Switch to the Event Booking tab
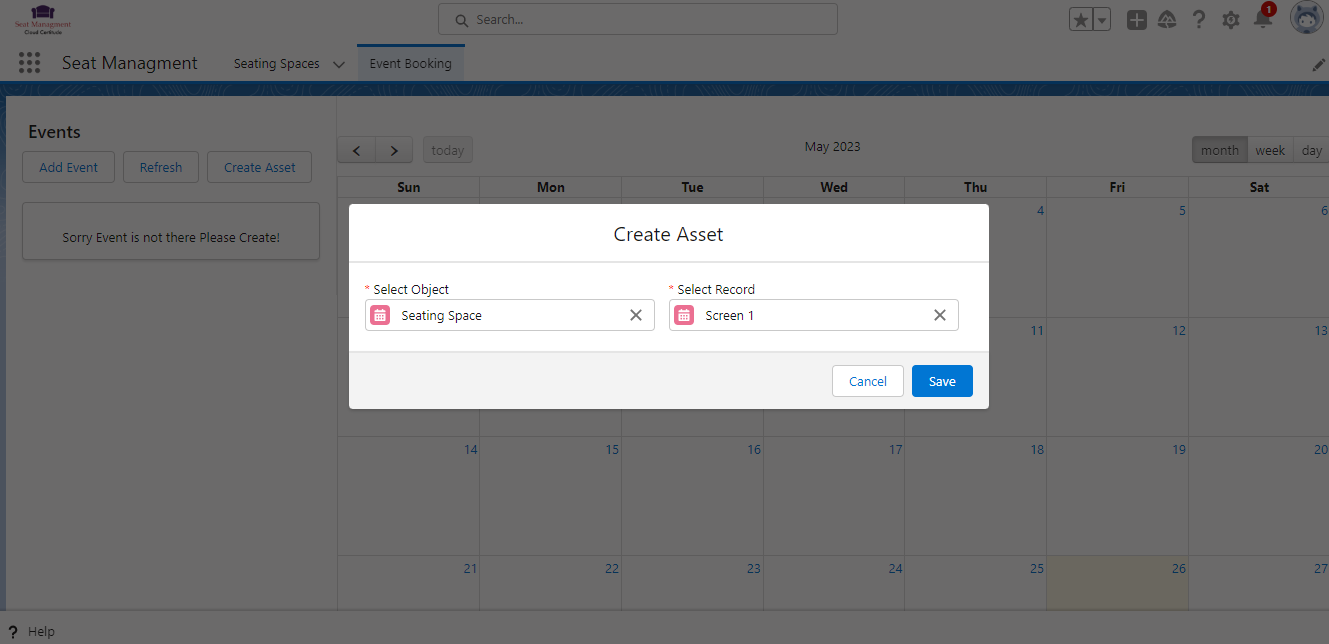 [x=410, y=63]
